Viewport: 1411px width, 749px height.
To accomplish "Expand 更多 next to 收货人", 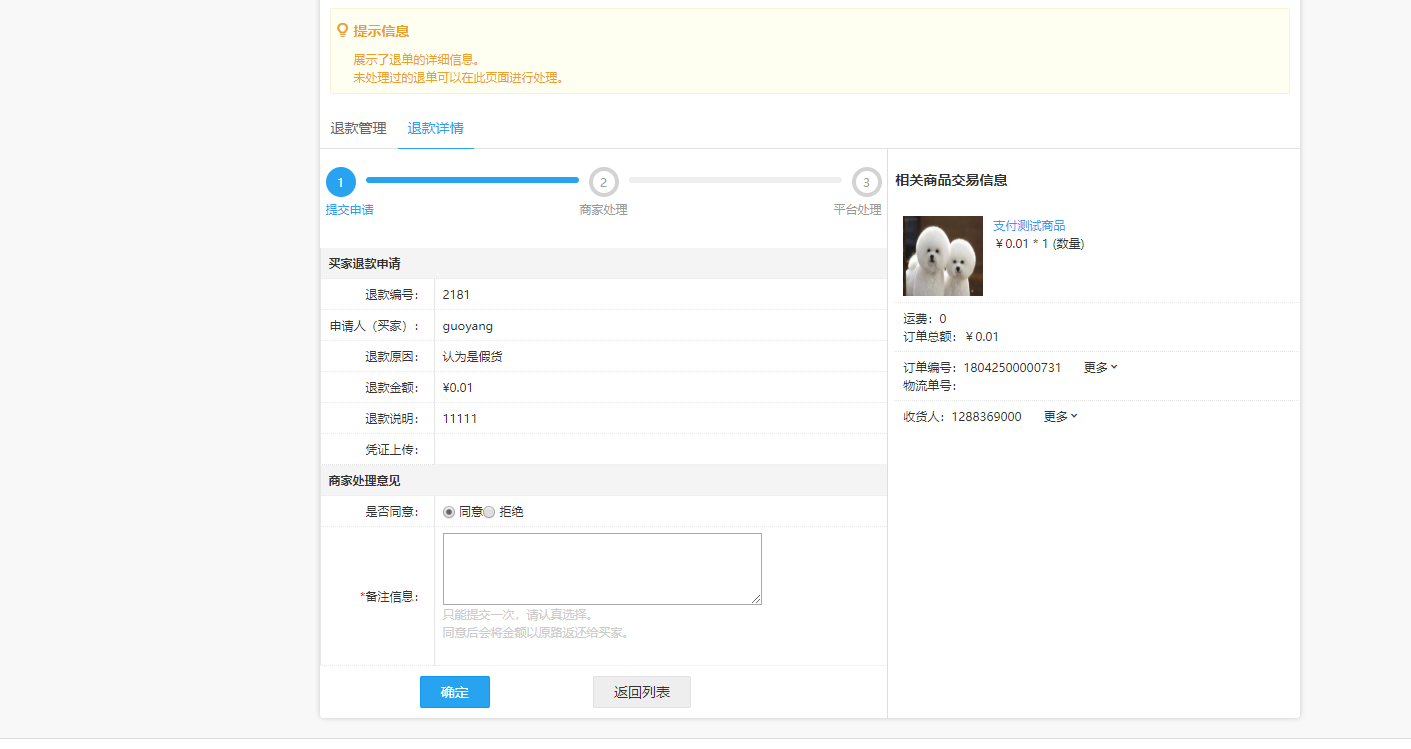I will coord(1060,417).
